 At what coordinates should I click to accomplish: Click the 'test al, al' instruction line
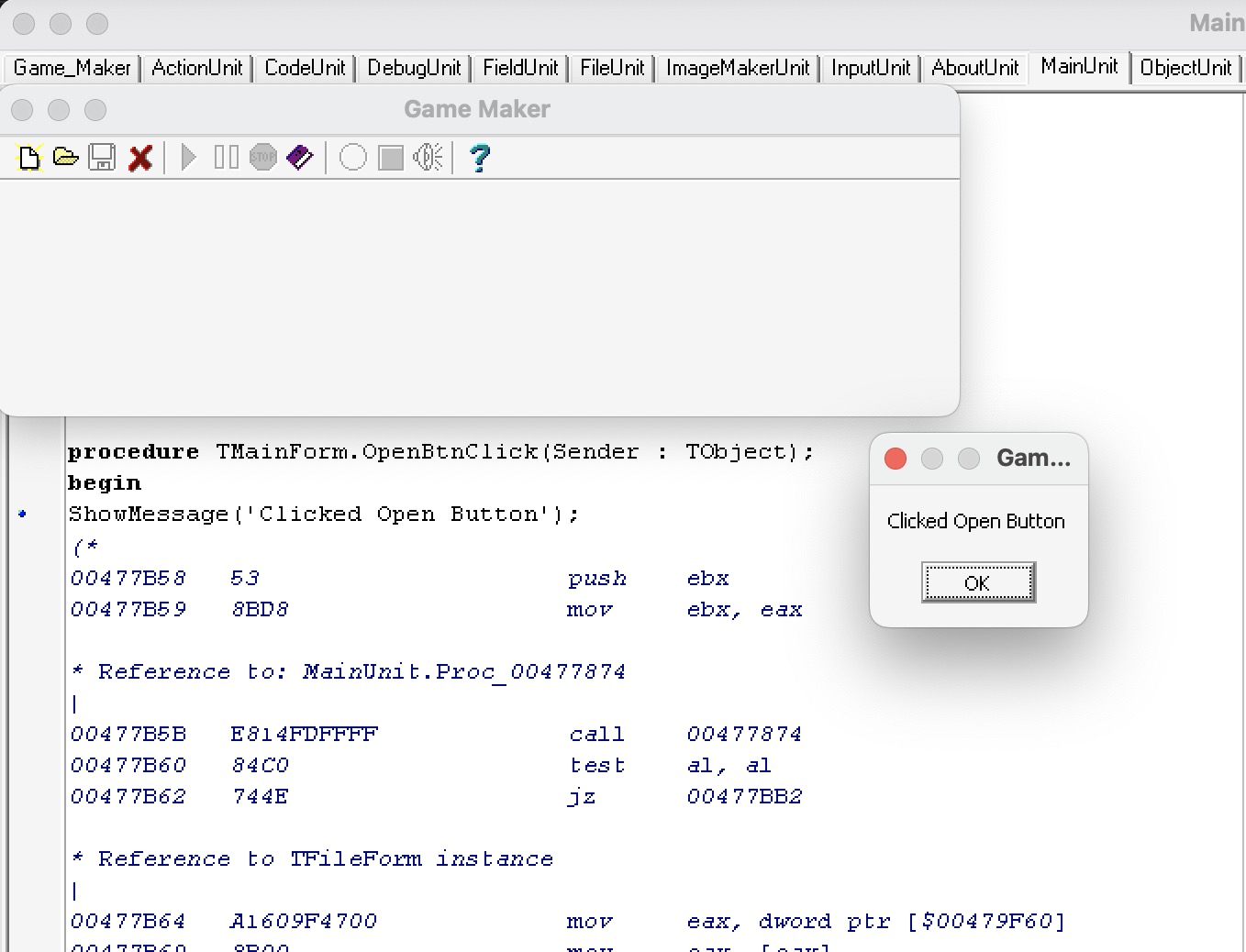pos(421,766)
